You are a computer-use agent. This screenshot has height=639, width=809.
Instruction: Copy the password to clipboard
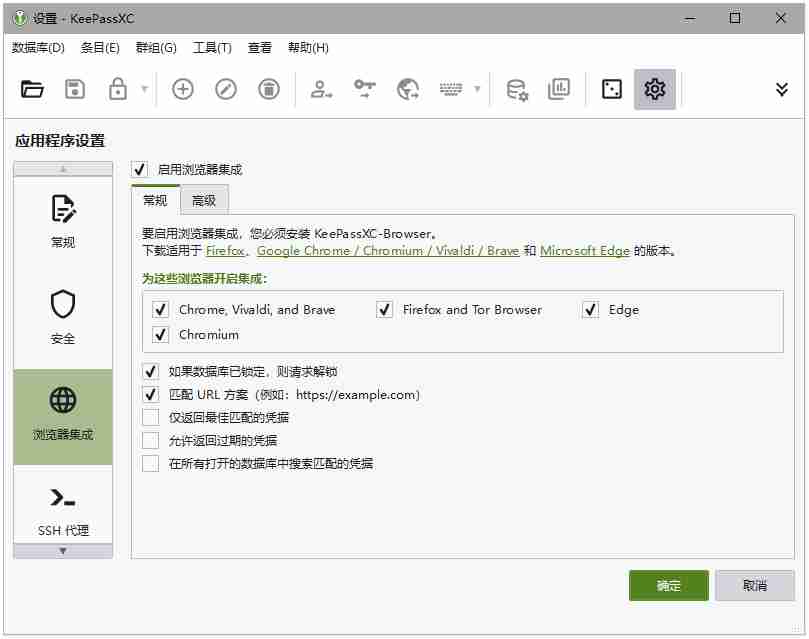(364, 89)
